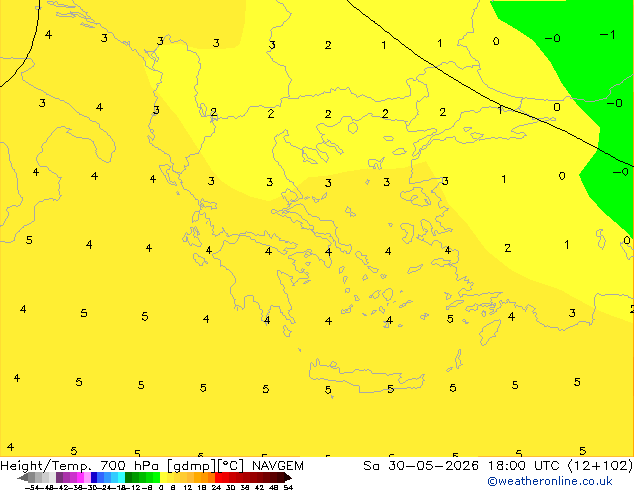The height and width of the screenshot is (490, 634).
Task: Click the dark maroon right arrow of the legend
Action: point(288,477)
